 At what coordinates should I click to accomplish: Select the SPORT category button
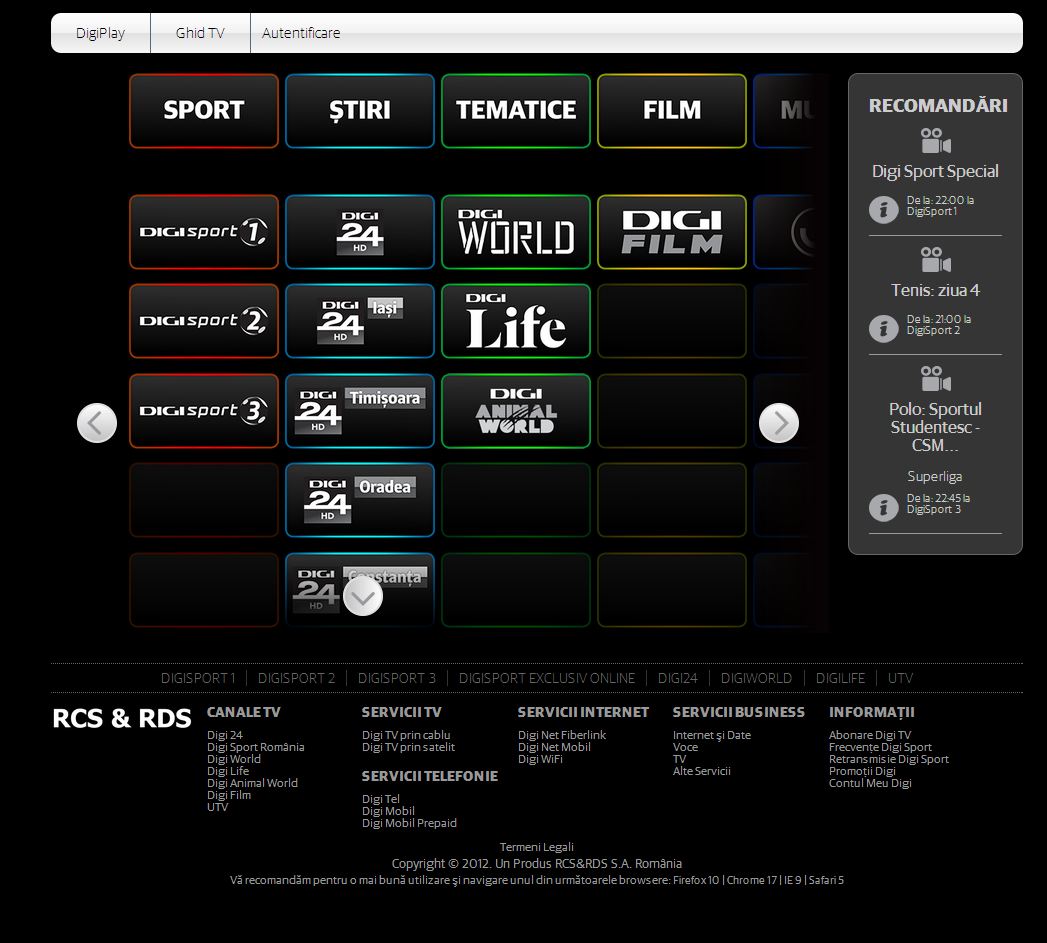[x=203, y=110]
